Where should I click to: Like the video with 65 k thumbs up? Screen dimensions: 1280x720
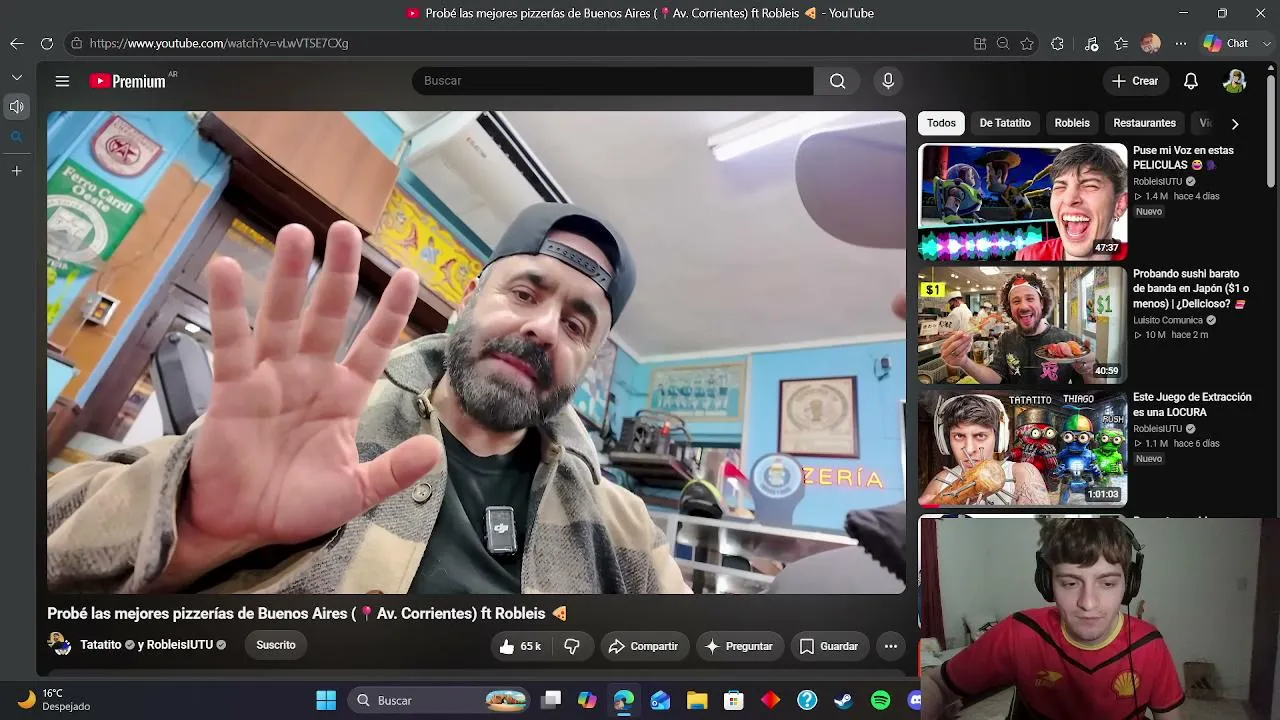click(520, 646)
